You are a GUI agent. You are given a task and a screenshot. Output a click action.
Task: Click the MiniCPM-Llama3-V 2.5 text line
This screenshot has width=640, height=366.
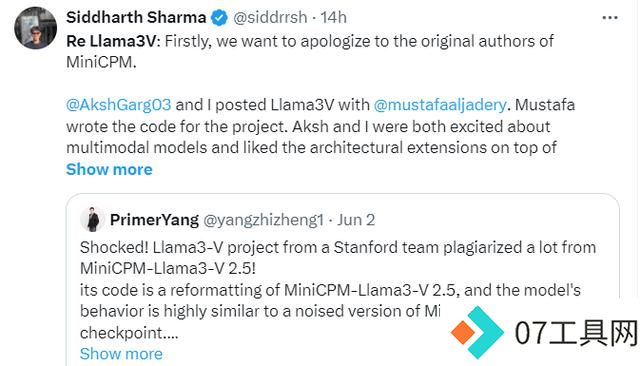click(x=168, y=268)
